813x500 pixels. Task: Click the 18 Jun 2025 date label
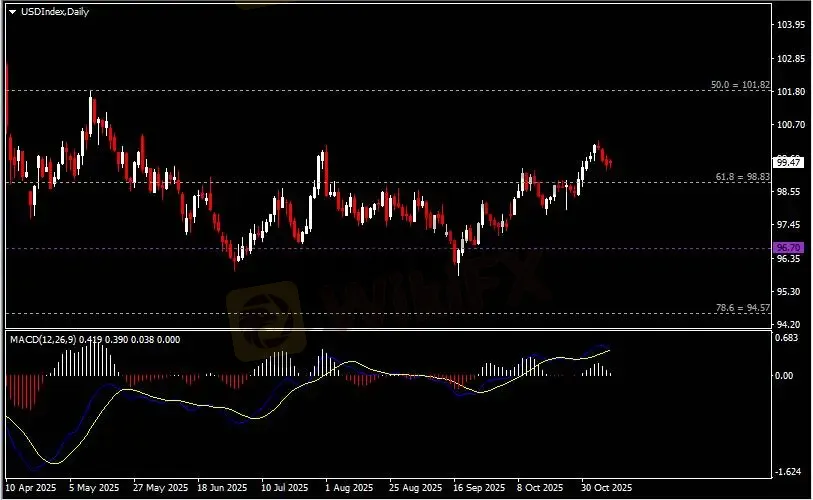click(x=222, y=488)
